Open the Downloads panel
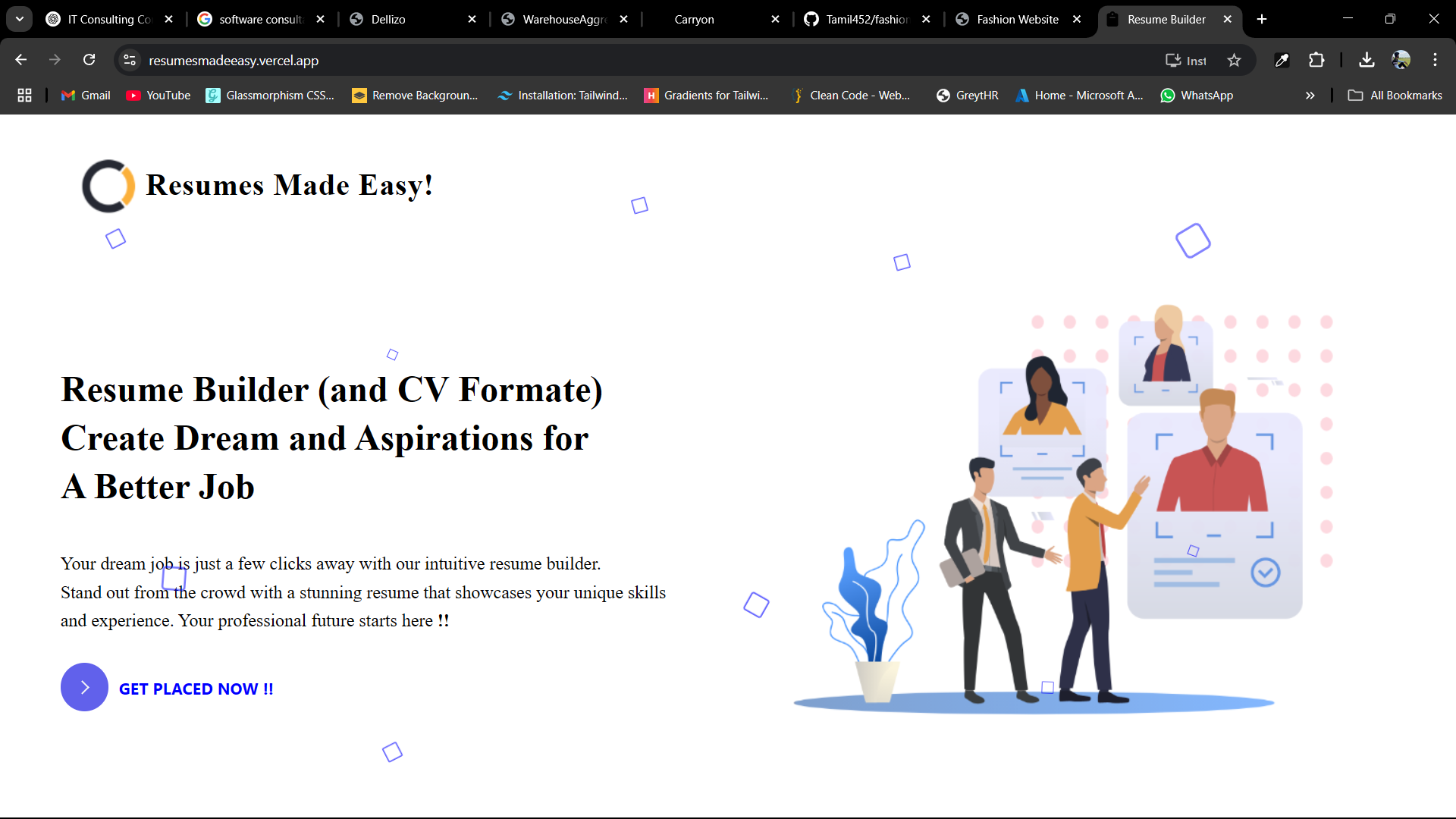 click(1367, 60)
